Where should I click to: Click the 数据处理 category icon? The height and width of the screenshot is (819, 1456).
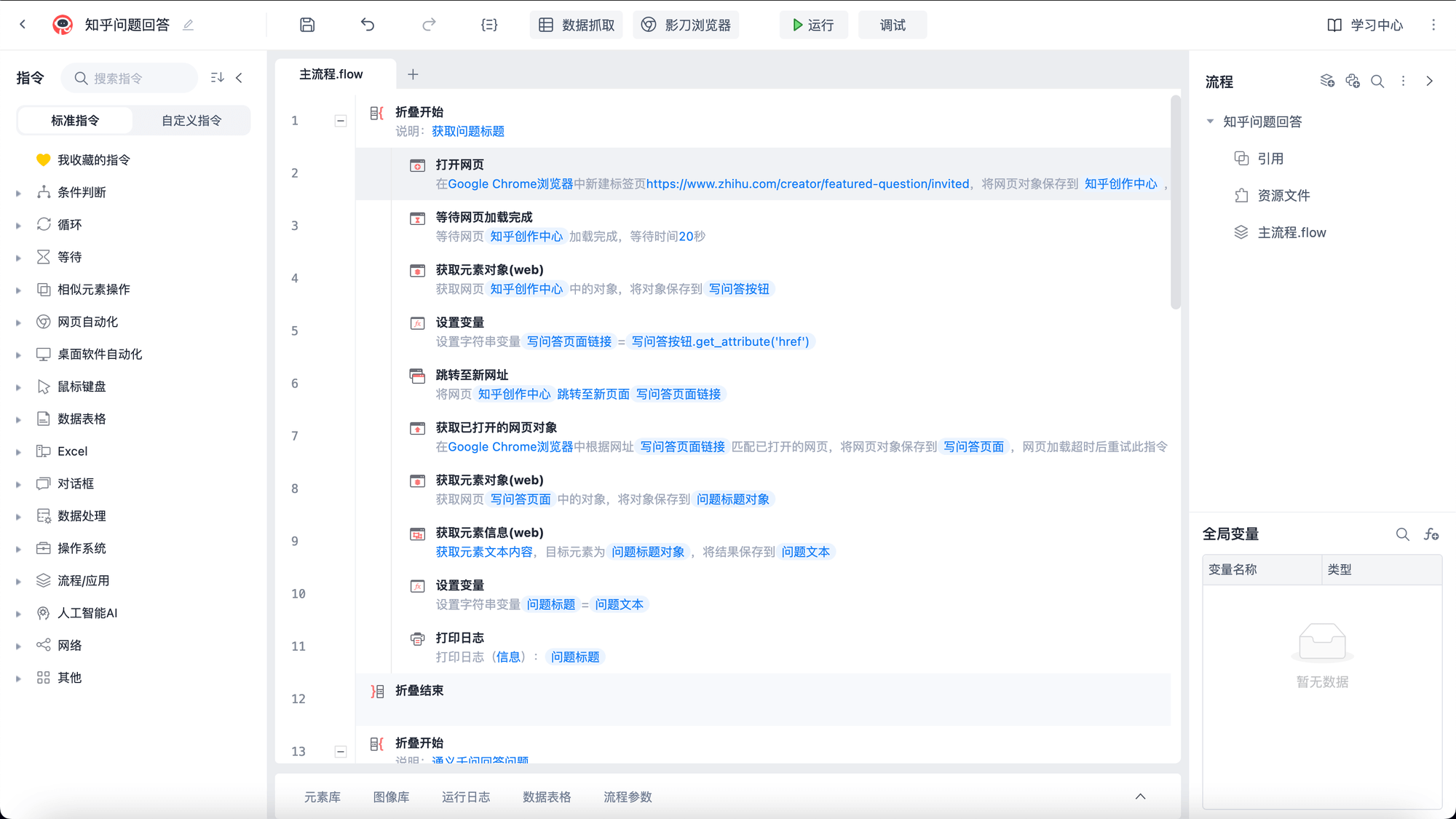44,515
